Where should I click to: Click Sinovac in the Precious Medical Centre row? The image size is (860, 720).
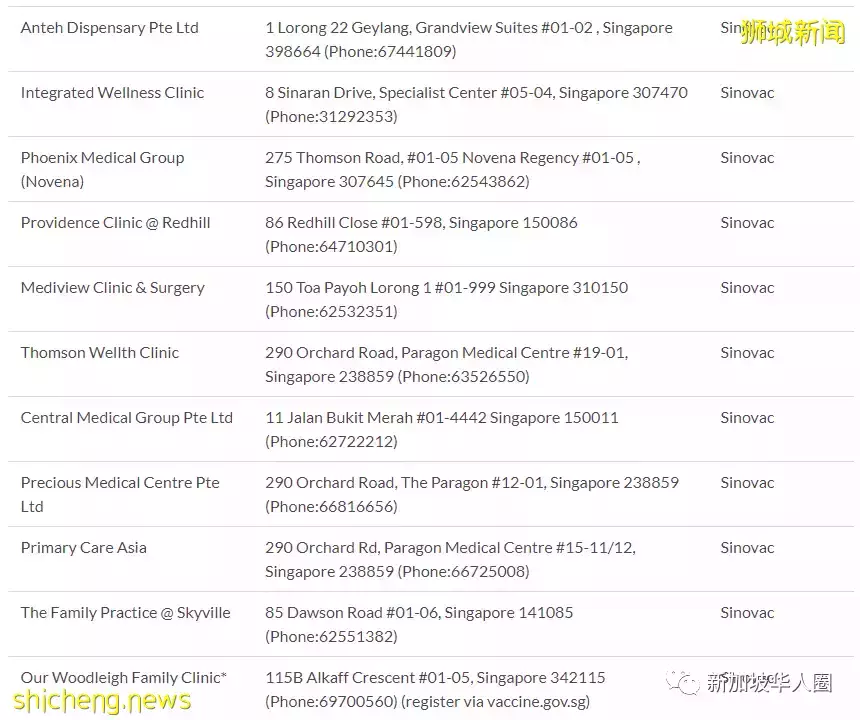pyautogui.click(x=747, y=483)
